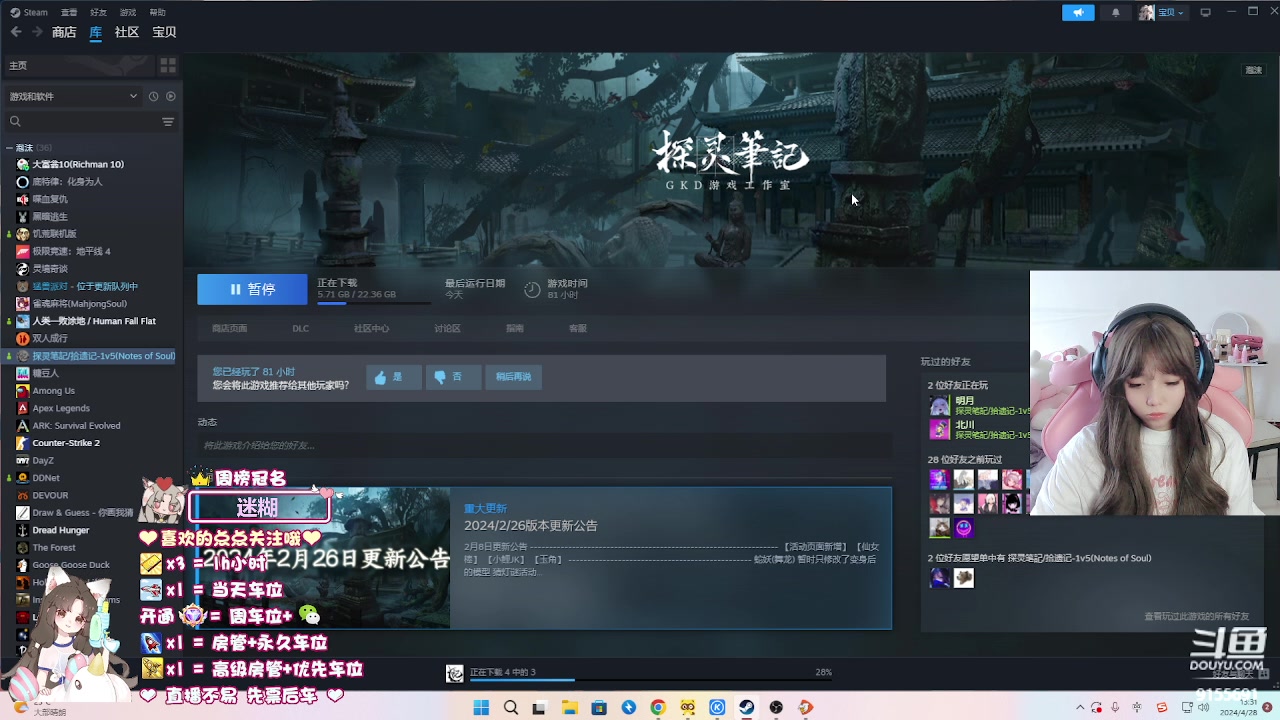The height and width of the screenshot is (720, 1280).
Task: Open the announcements megaphone button
Action: (1078, 12)
